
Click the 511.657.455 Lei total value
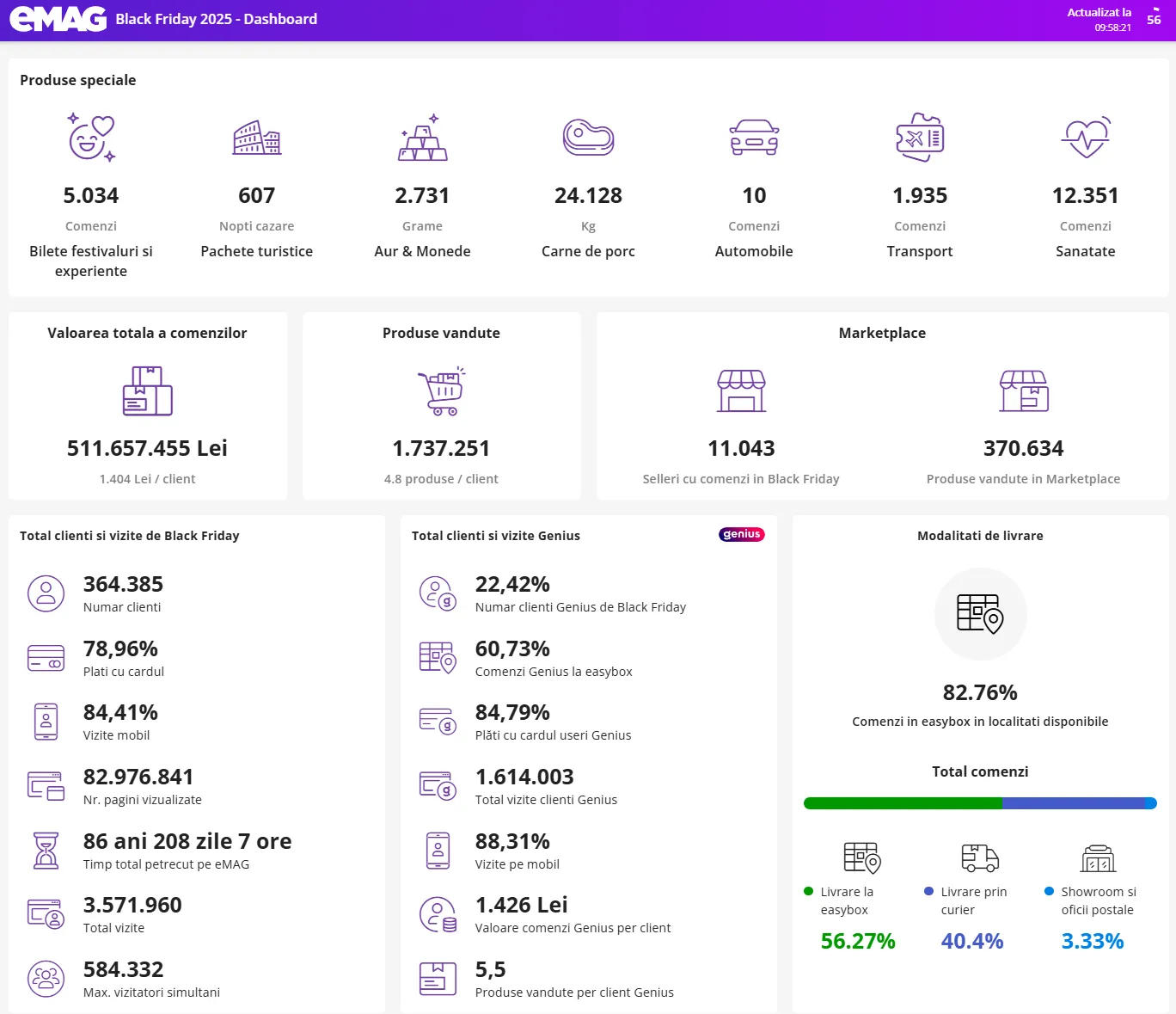click(x=147, y=448)
